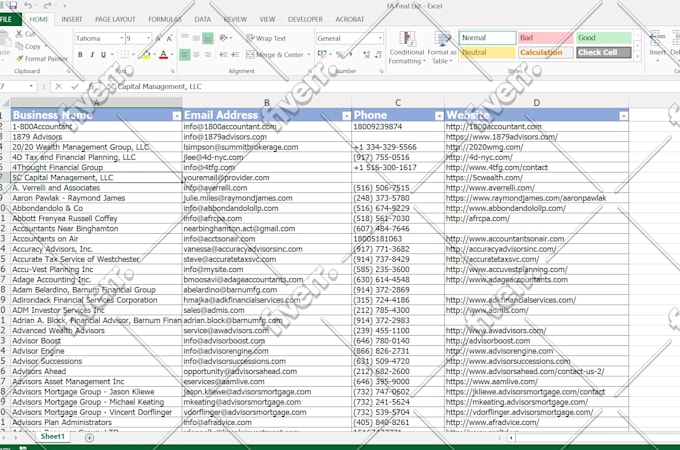Open the General number format dropdown
The height and width of the screenshot is (450, 680).
380,38
